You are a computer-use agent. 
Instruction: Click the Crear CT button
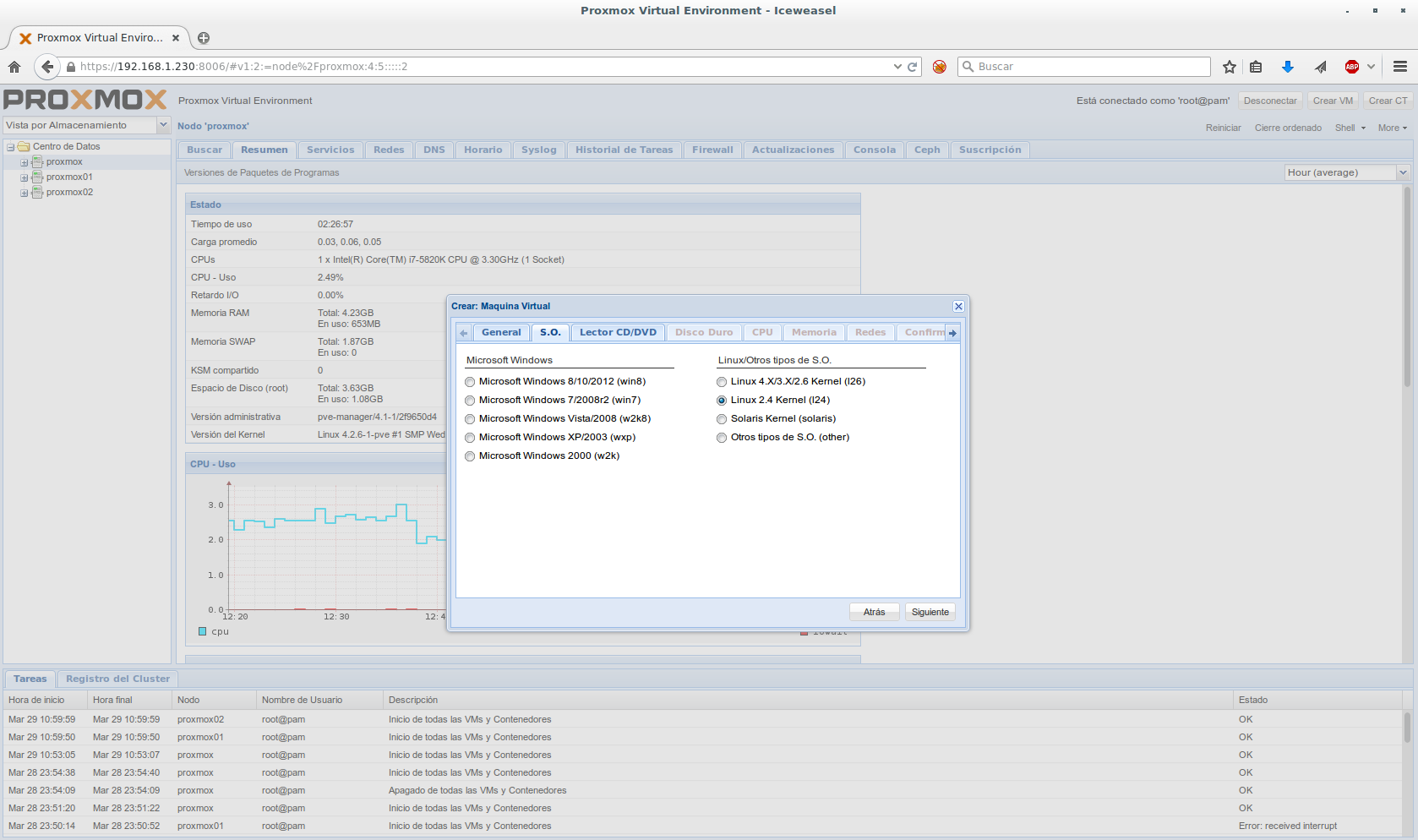(x=1388, y=101)
